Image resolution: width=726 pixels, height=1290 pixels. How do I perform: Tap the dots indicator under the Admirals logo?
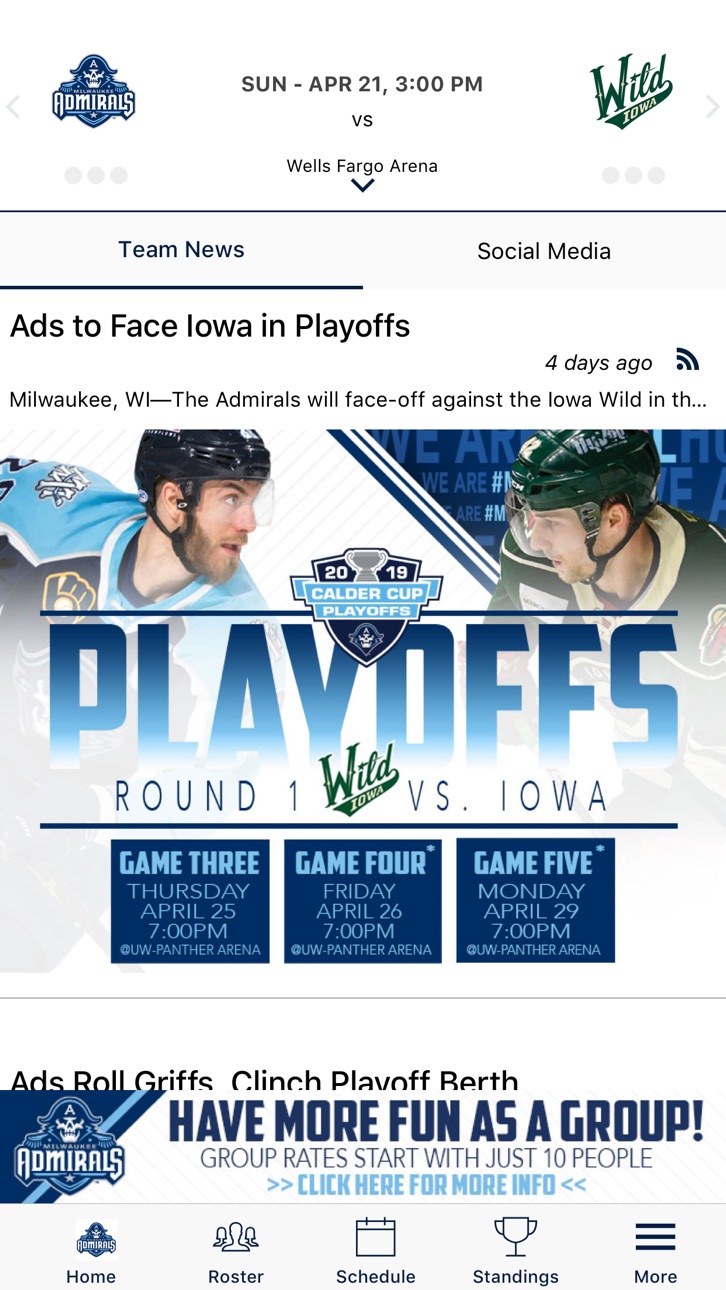(96, 175)
